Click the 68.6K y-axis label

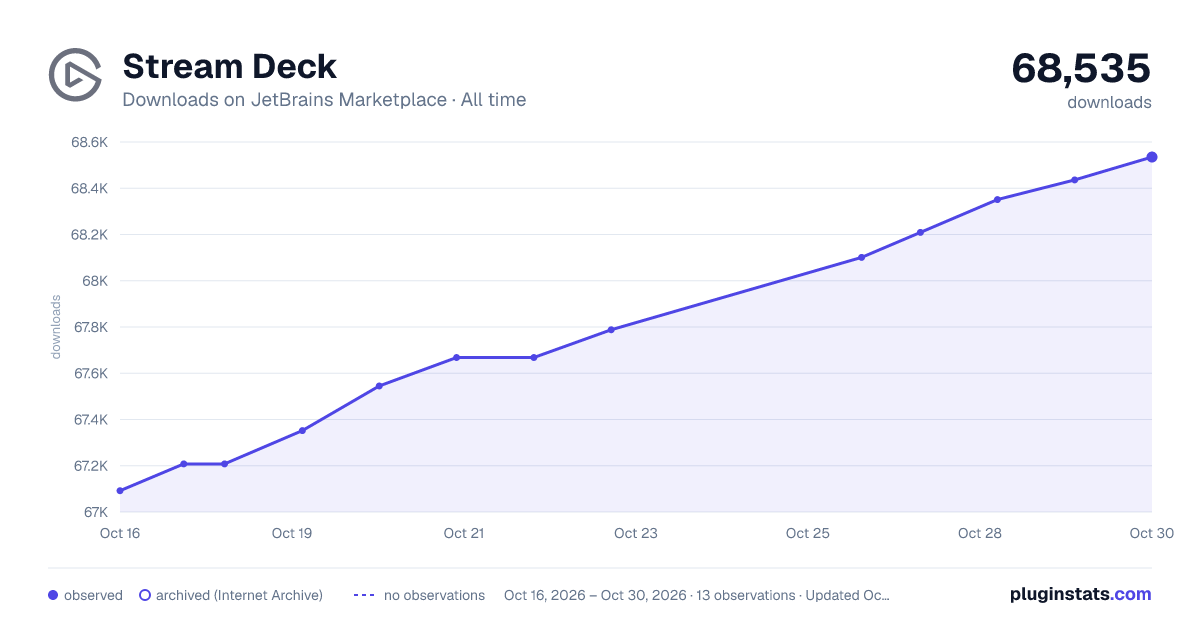click(x=89, y=142)
